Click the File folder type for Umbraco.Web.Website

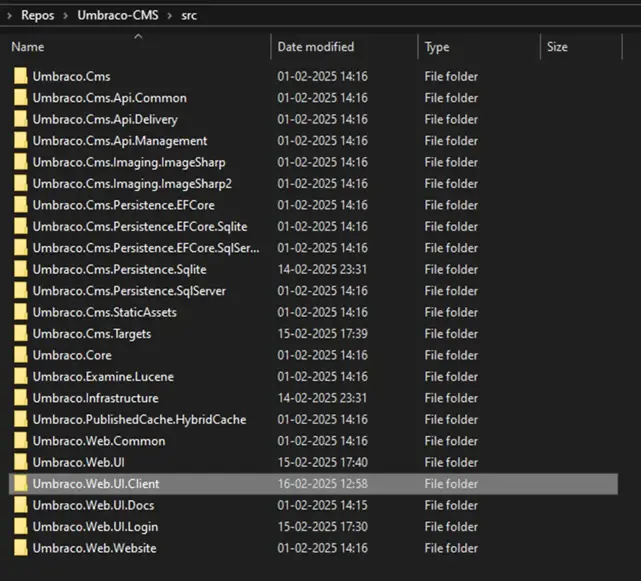point(451,548)
